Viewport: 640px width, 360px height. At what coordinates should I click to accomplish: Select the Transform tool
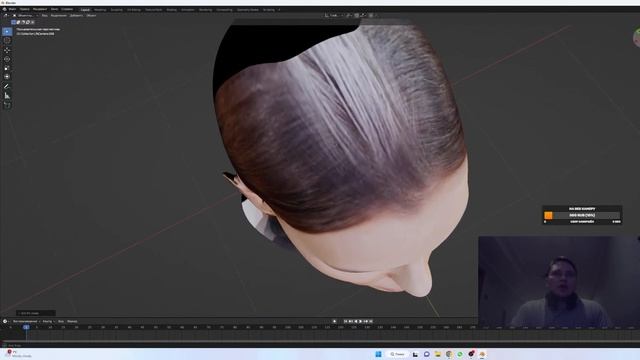click(7, 77)
